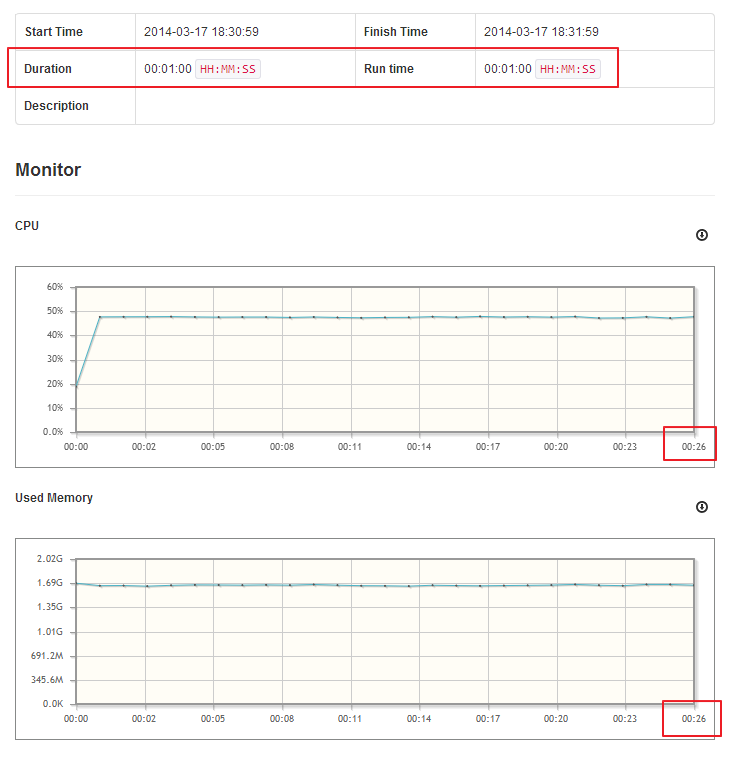The image size is (732, 763).
Task: Click the 2.02G label on the memory axis
Action: 50,559
